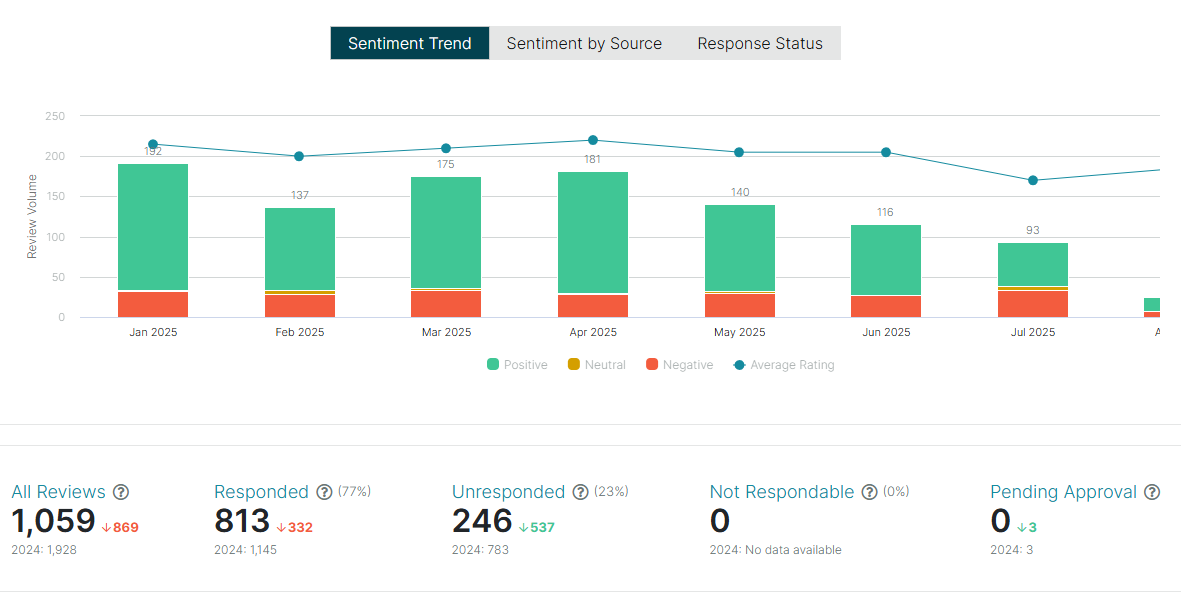
Task: Open the Not Respondable link
Action: [782, 493]
